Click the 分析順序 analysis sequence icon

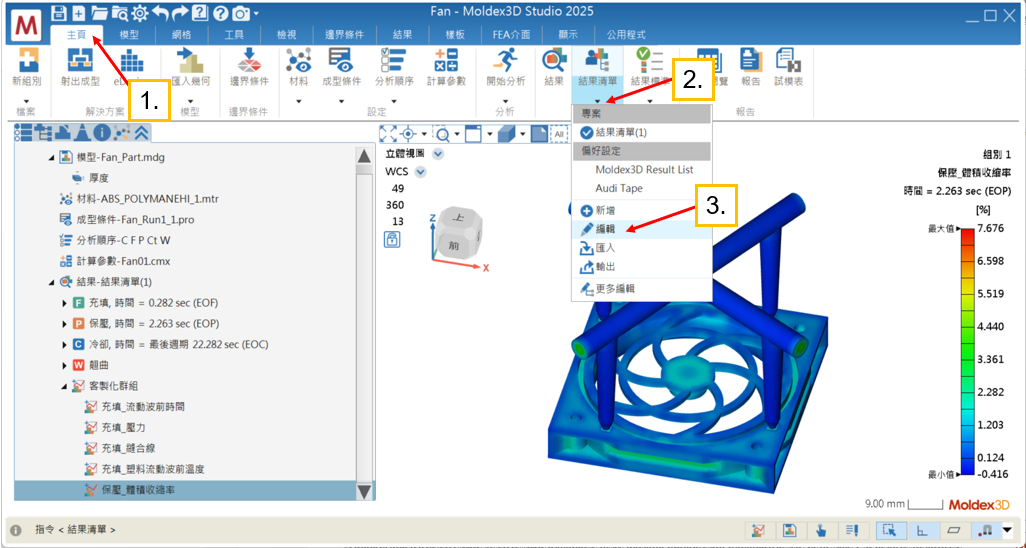(393, 60)
